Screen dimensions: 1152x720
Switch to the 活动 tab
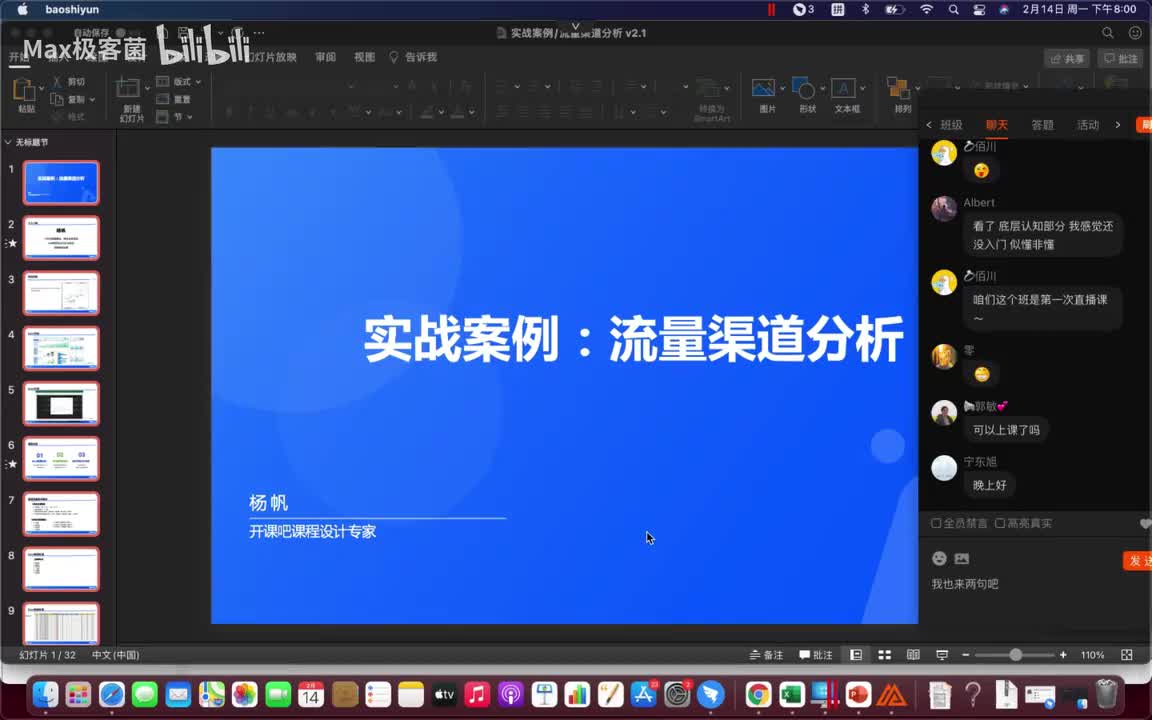click(1088, 125)
